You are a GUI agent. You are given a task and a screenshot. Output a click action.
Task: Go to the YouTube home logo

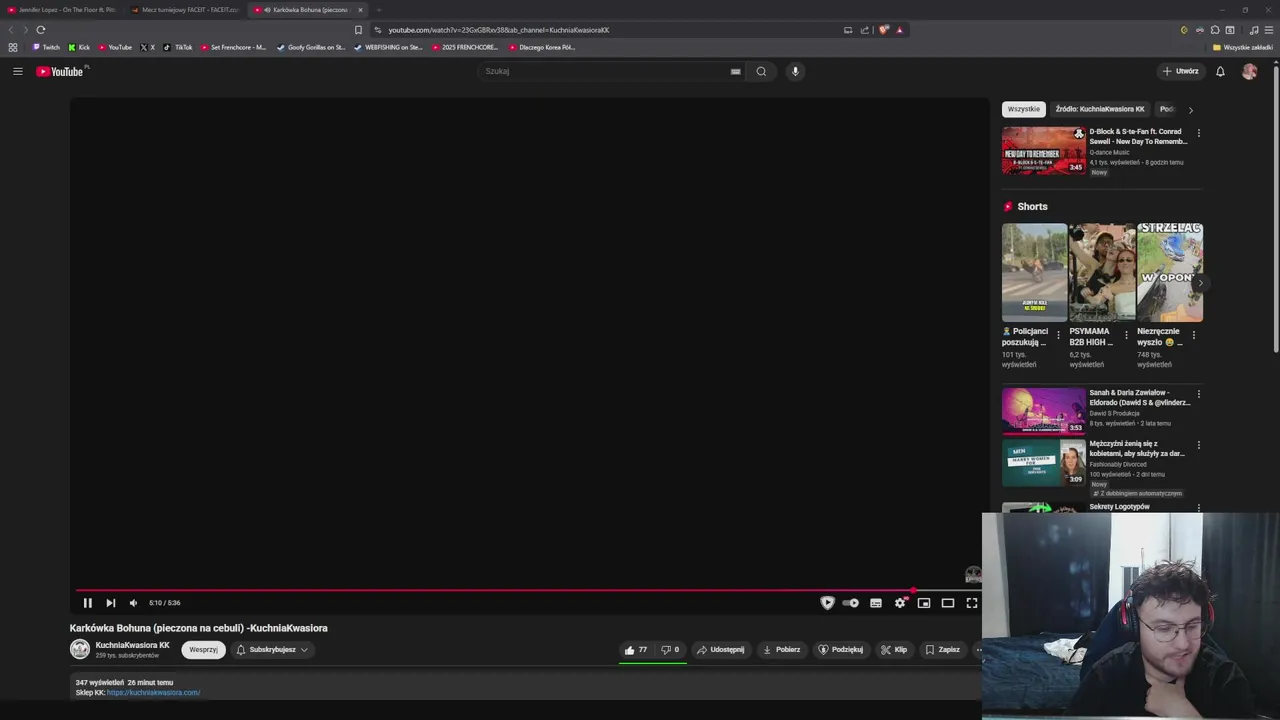60,71
